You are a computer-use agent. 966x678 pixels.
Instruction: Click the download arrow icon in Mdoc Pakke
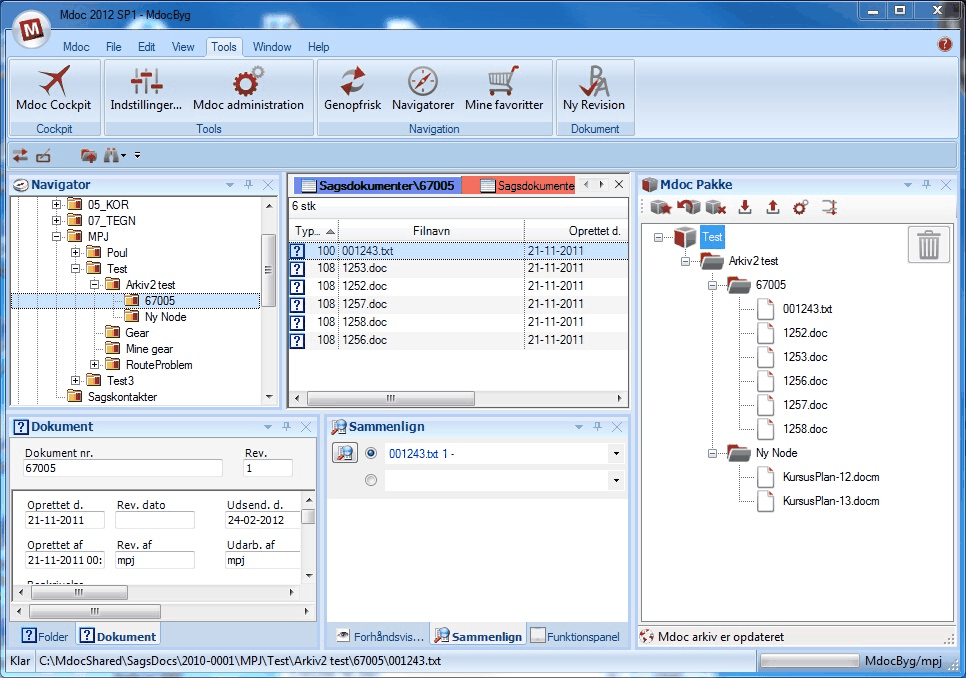(745, 208)
